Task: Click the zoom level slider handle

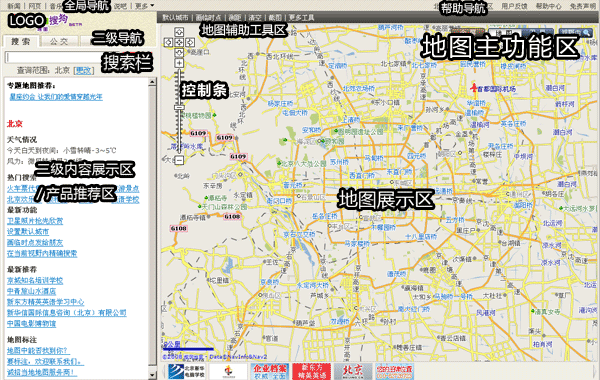Action: (x=179, y=108)
